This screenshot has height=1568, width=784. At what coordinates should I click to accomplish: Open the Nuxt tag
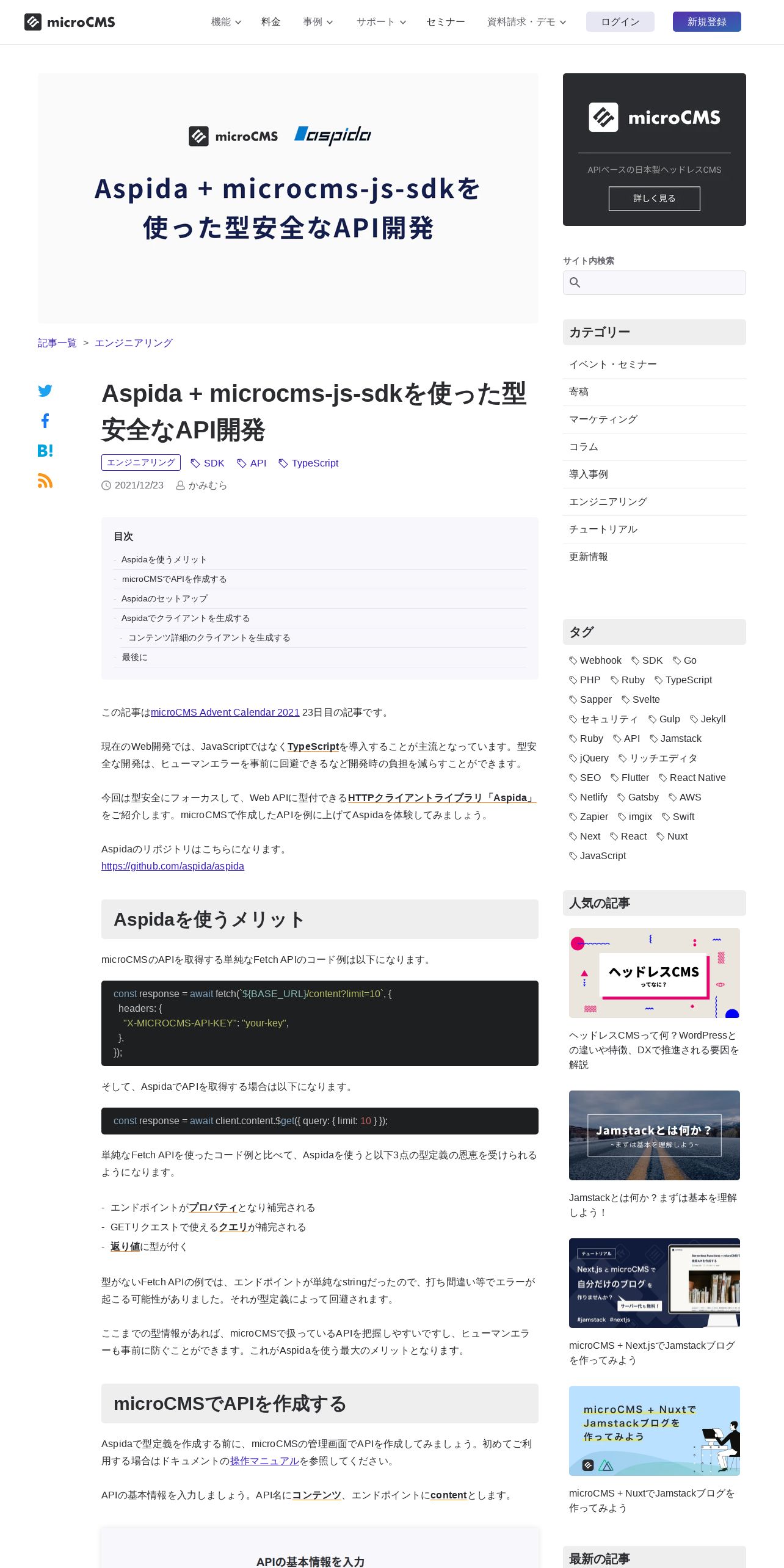point(672,837)
